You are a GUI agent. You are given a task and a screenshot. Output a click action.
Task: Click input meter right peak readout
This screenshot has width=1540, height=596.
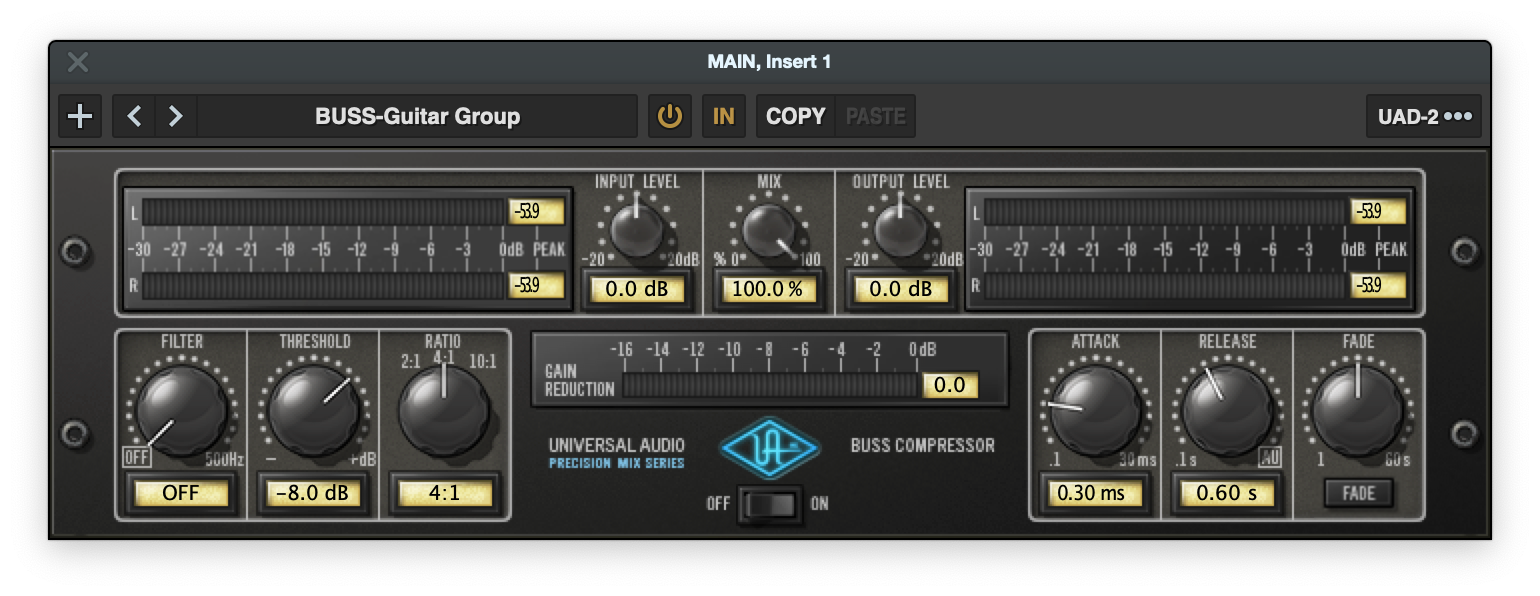click(x=536, y=285)
